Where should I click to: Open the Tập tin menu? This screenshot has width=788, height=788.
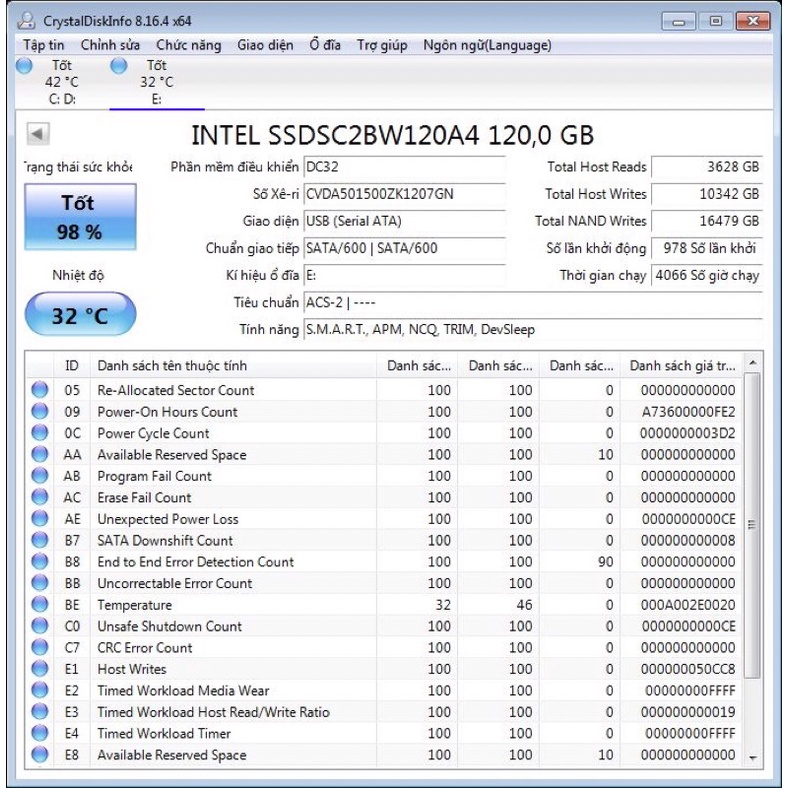tap(44, 45)
